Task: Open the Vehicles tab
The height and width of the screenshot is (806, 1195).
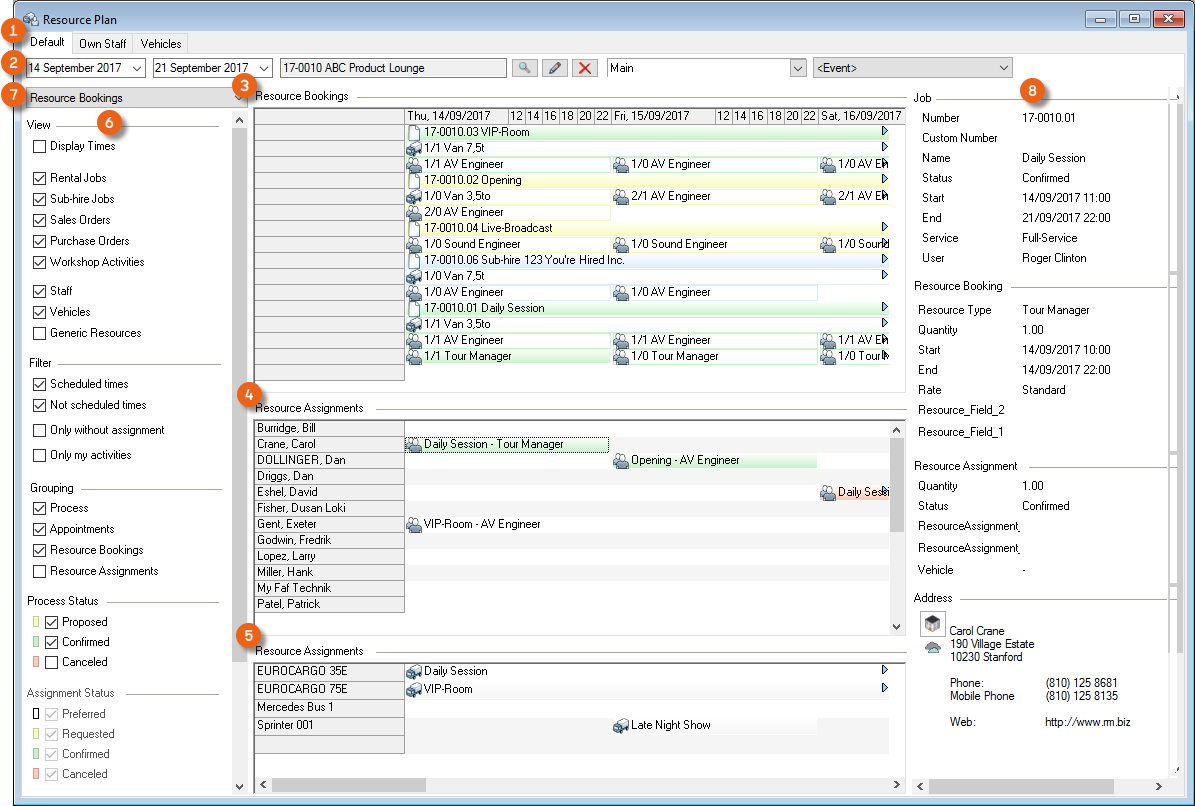Action: pos(160,44)
